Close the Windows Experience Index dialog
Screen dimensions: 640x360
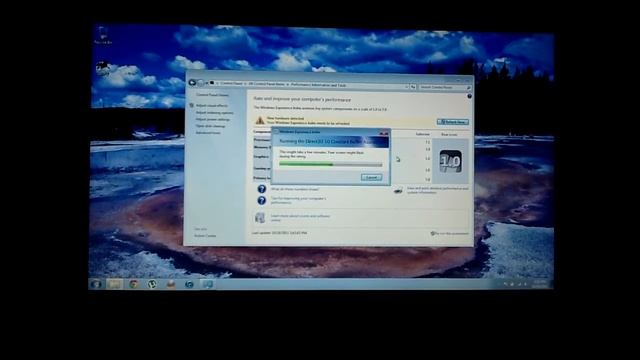point(384,133)
